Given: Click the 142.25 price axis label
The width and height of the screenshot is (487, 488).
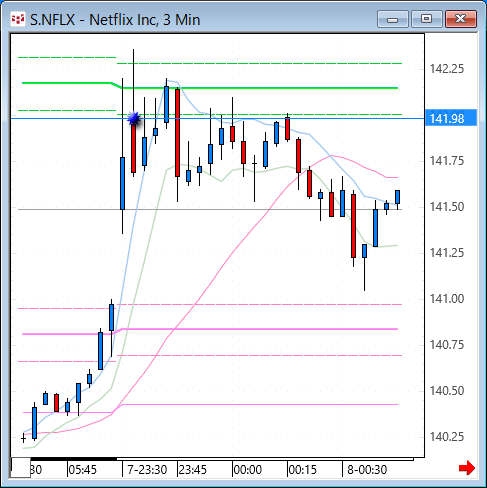Looking at the screenshot, I should click(447, 69).
